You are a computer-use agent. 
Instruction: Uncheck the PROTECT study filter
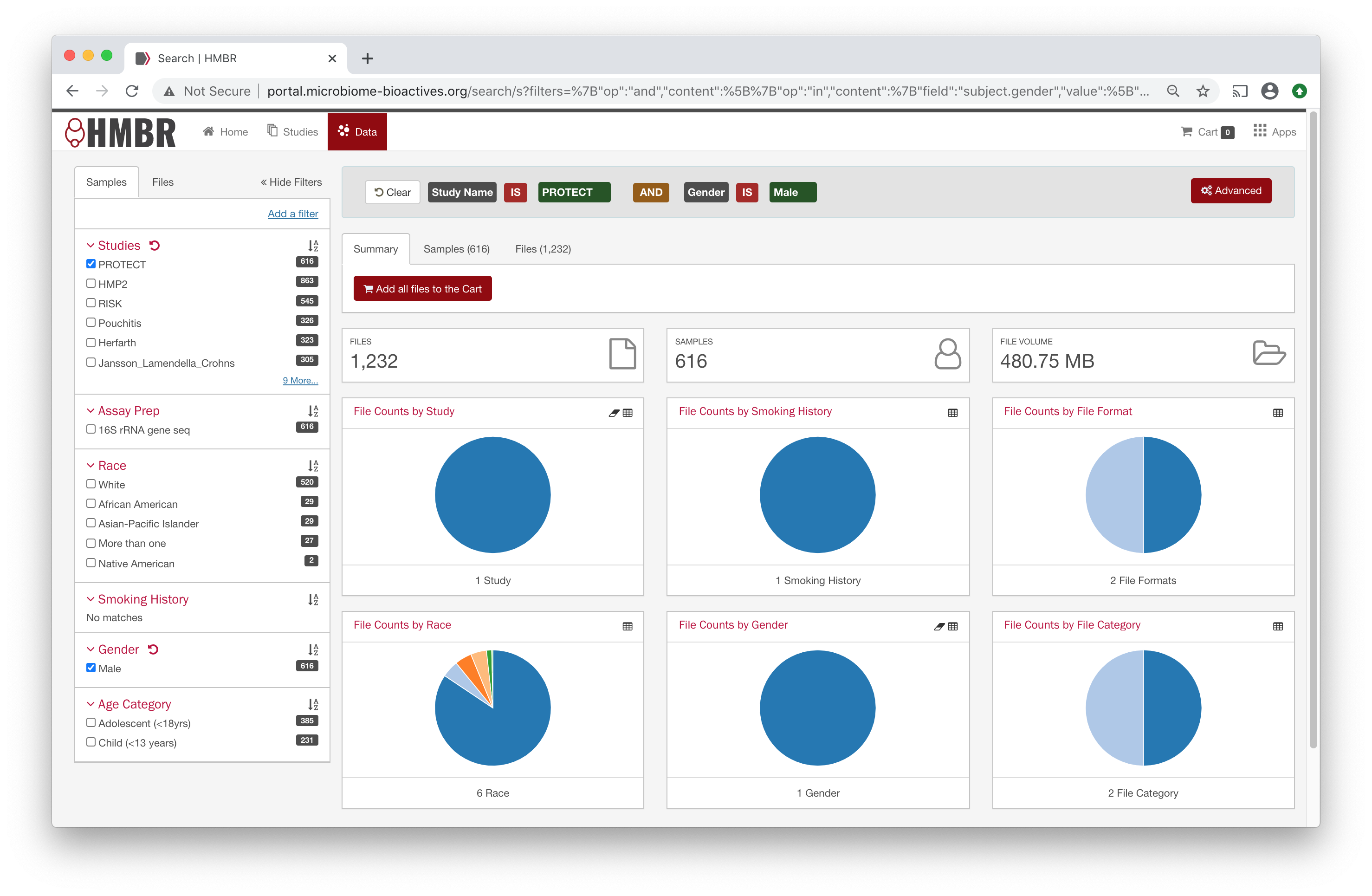point(91,264)
